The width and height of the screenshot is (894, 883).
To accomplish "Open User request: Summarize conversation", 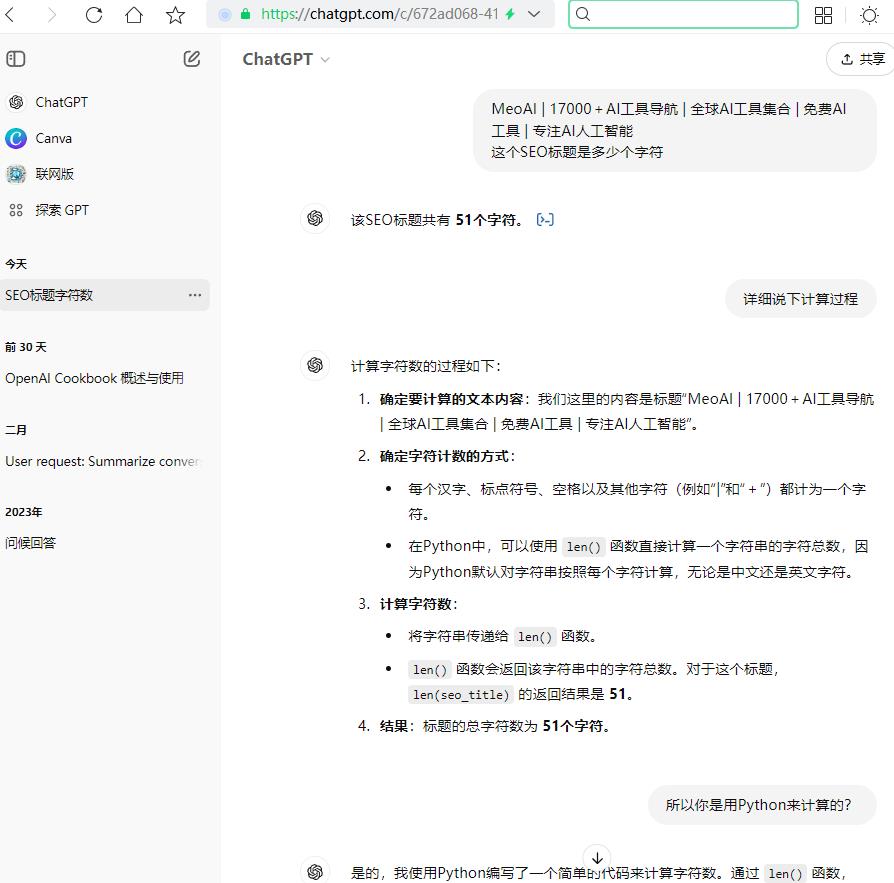I will (103, 462).
